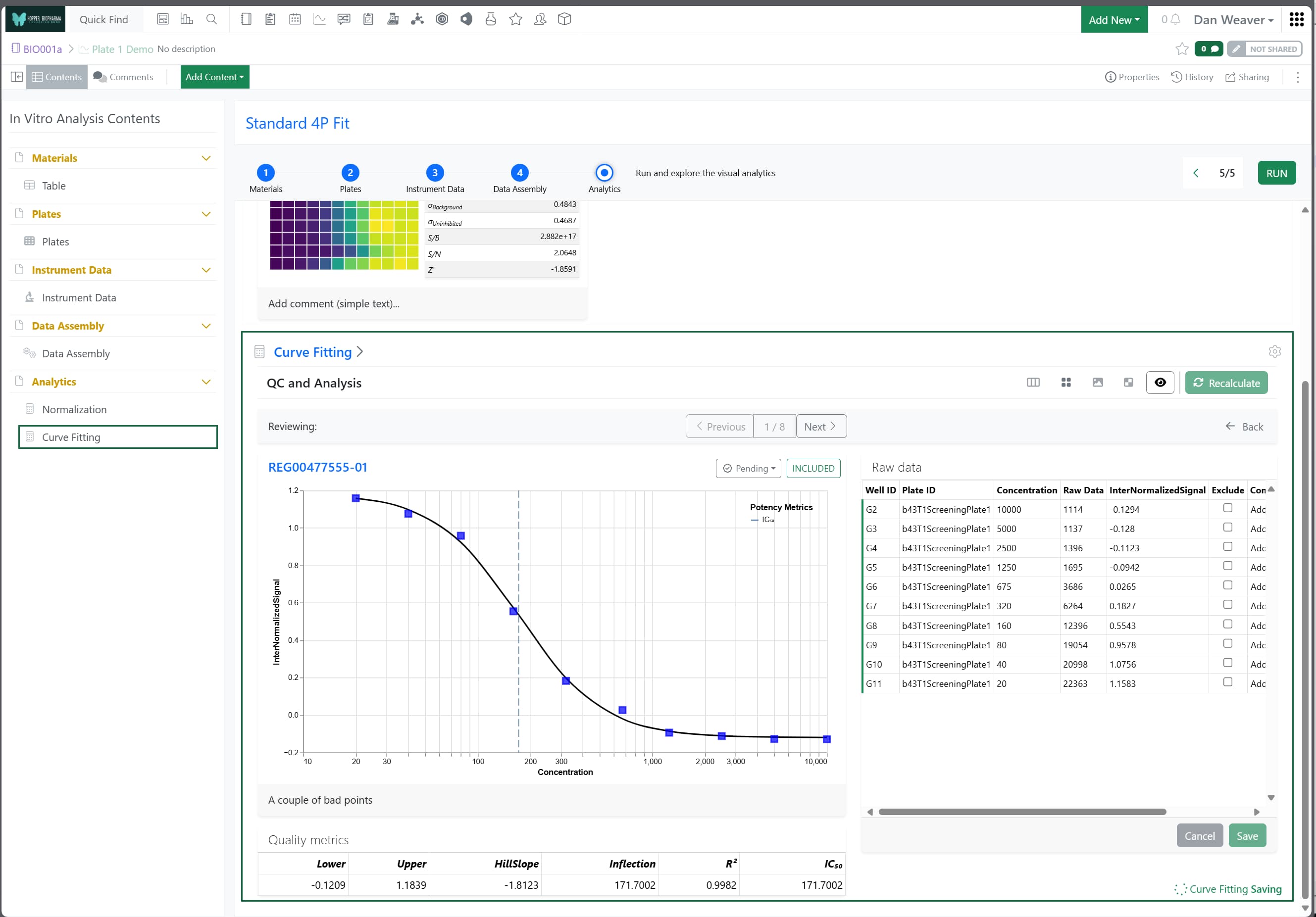Image resolution: width=1316 pixels, height=917 pixels.
Task: Open the Add Content dropdown
Action: 214,77
